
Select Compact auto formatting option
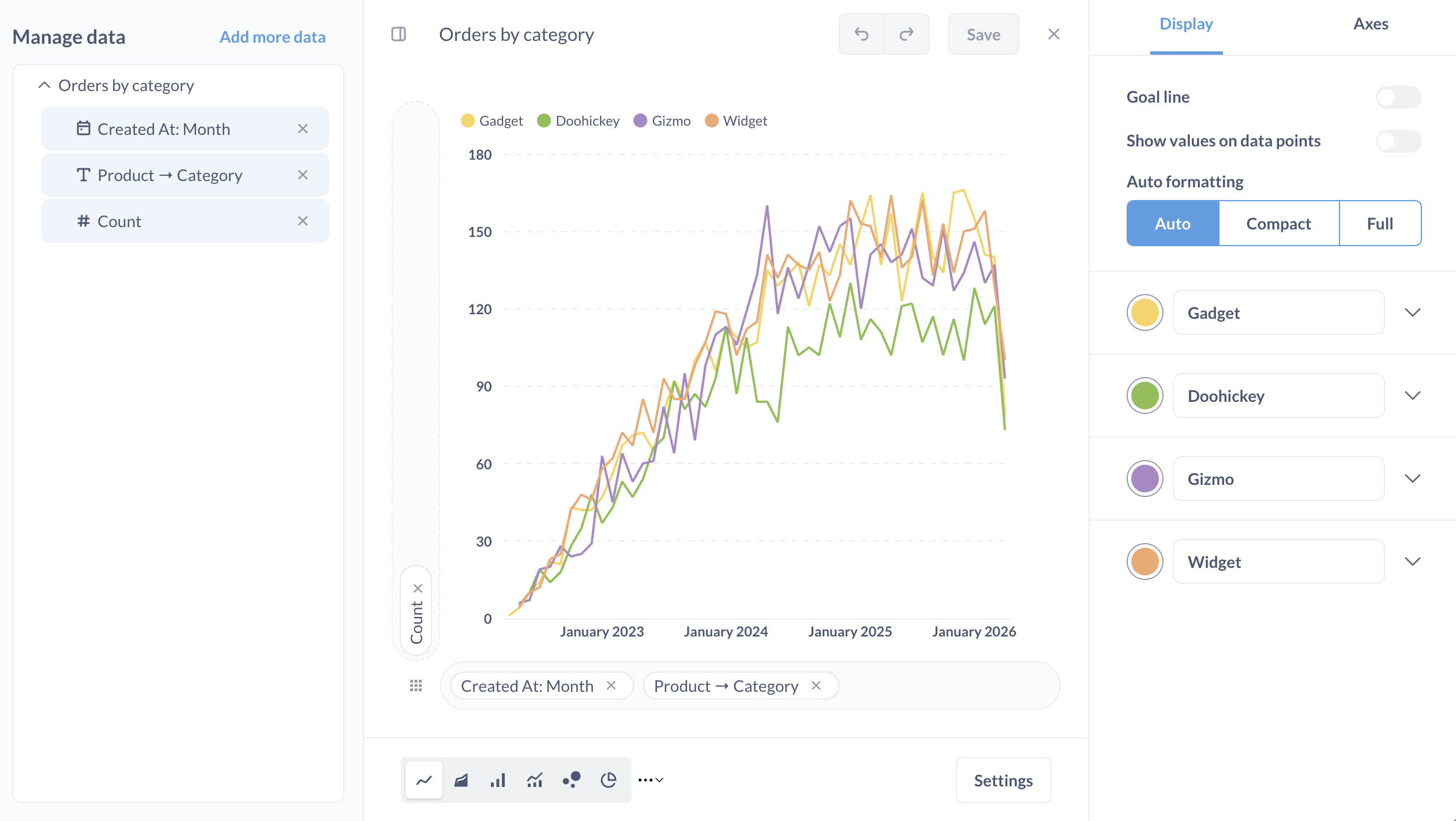tap(1278, 224)
